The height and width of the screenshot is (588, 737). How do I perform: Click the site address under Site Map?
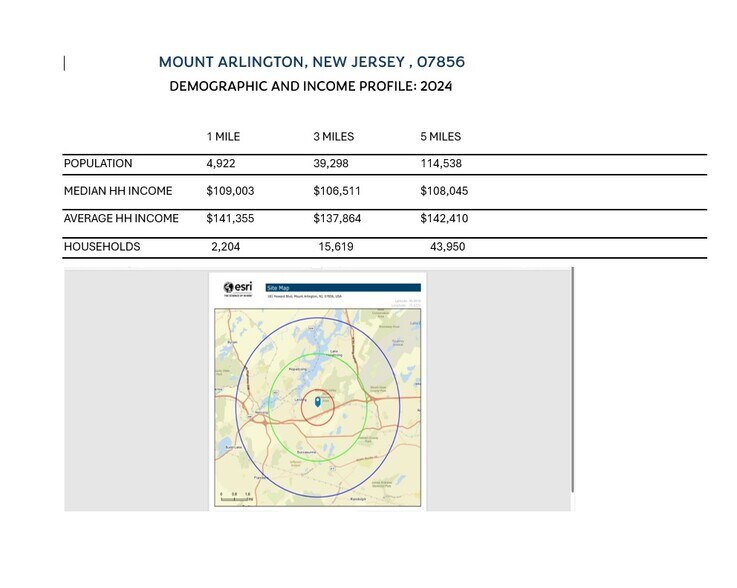(x=304, y=297)
